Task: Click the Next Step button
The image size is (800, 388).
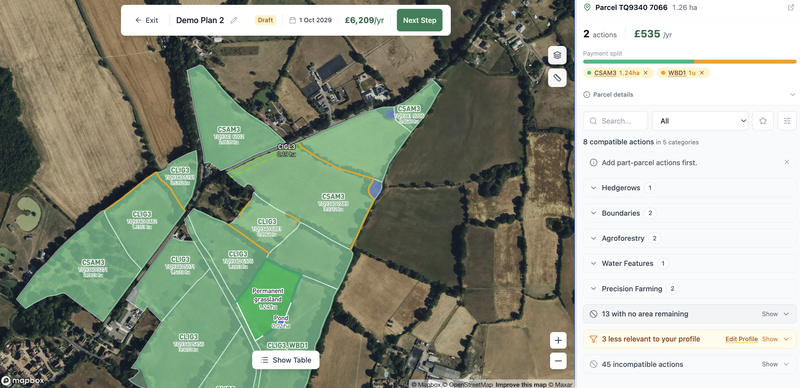Action: point(419,20)
